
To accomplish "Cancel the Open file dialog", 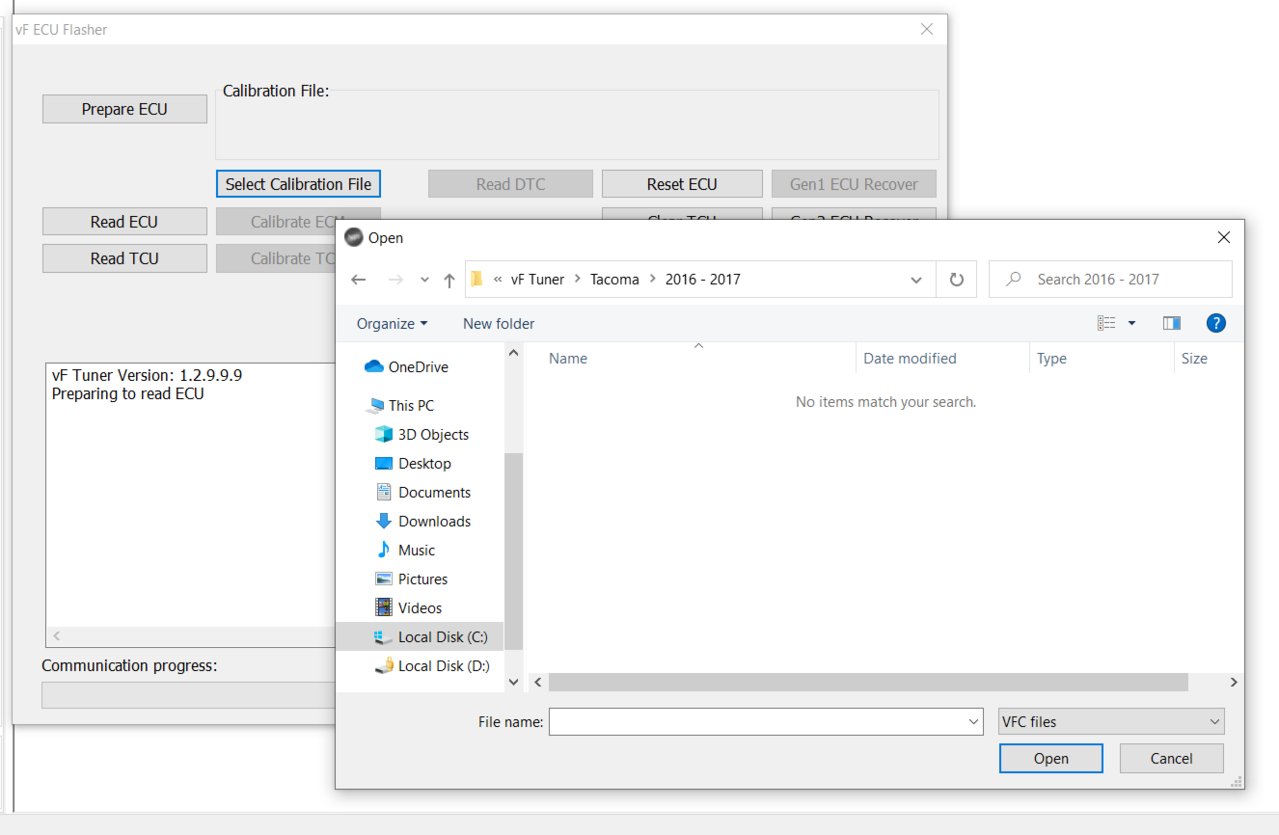I will point(1171,758).
